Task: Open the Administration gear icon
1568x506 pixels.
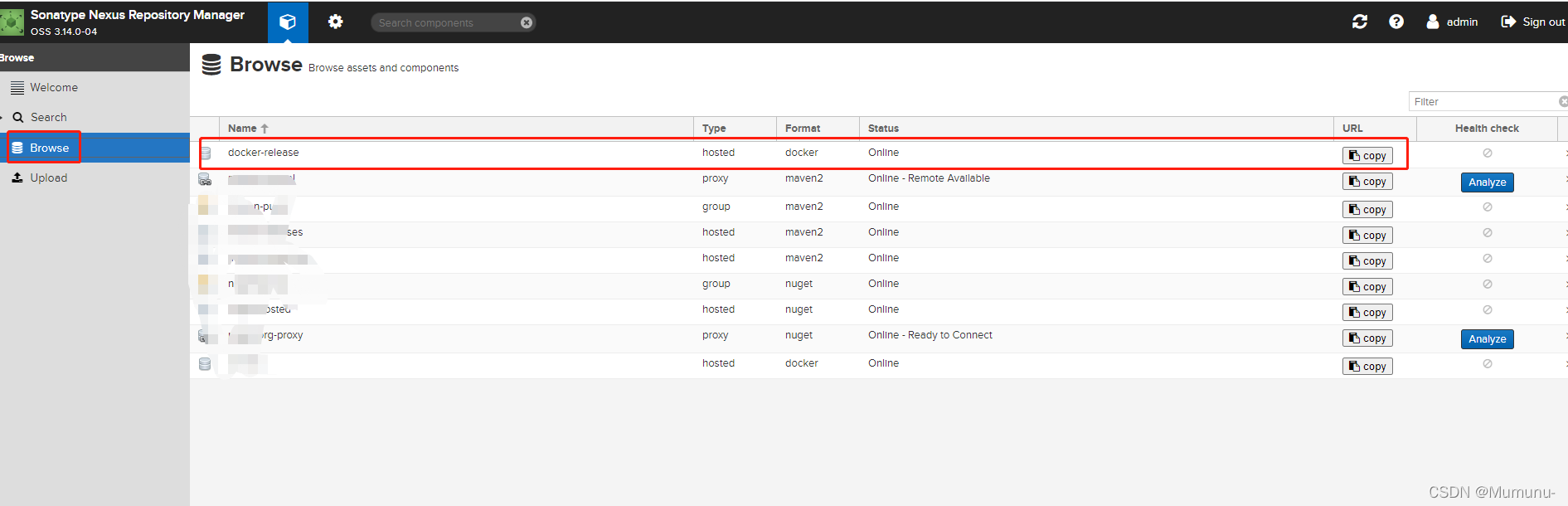Action: pyautogui.click(x=335, y=22)
